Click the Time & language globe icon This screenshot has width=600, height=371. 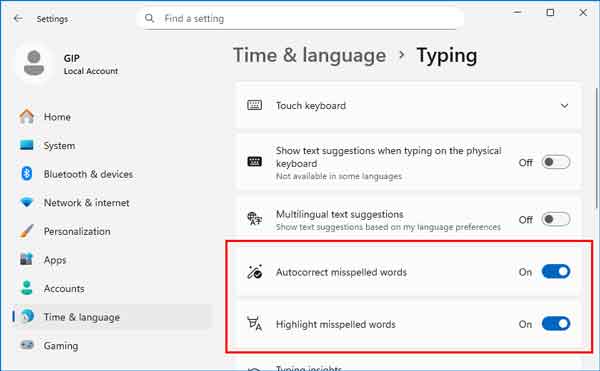27,316
